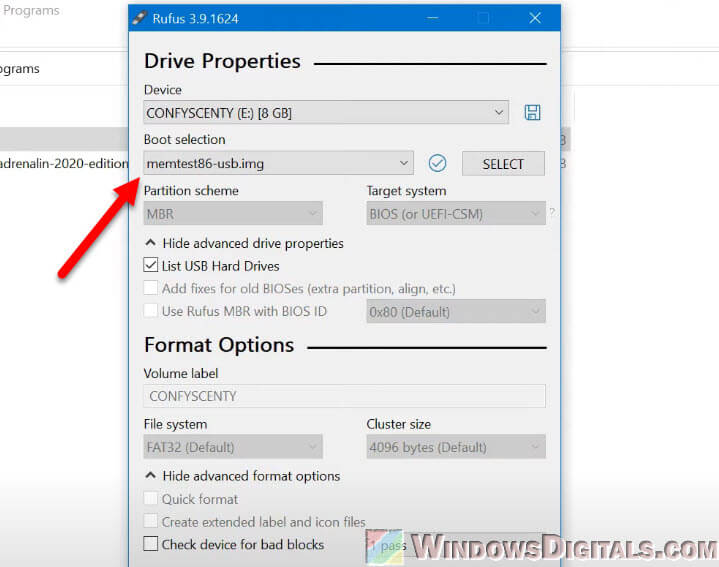This screenshot has width=719, height=567.
Task: Click the save disk image icon
Action: click(x=532, y=112)
